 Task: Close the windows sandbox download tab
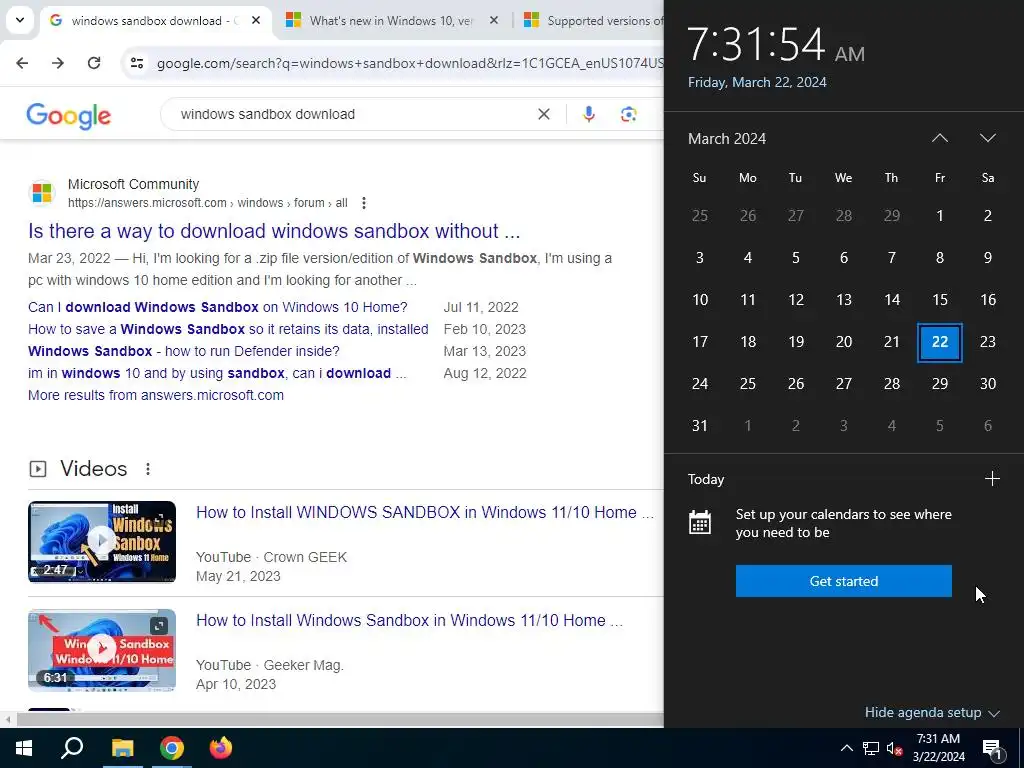point(256,20)
